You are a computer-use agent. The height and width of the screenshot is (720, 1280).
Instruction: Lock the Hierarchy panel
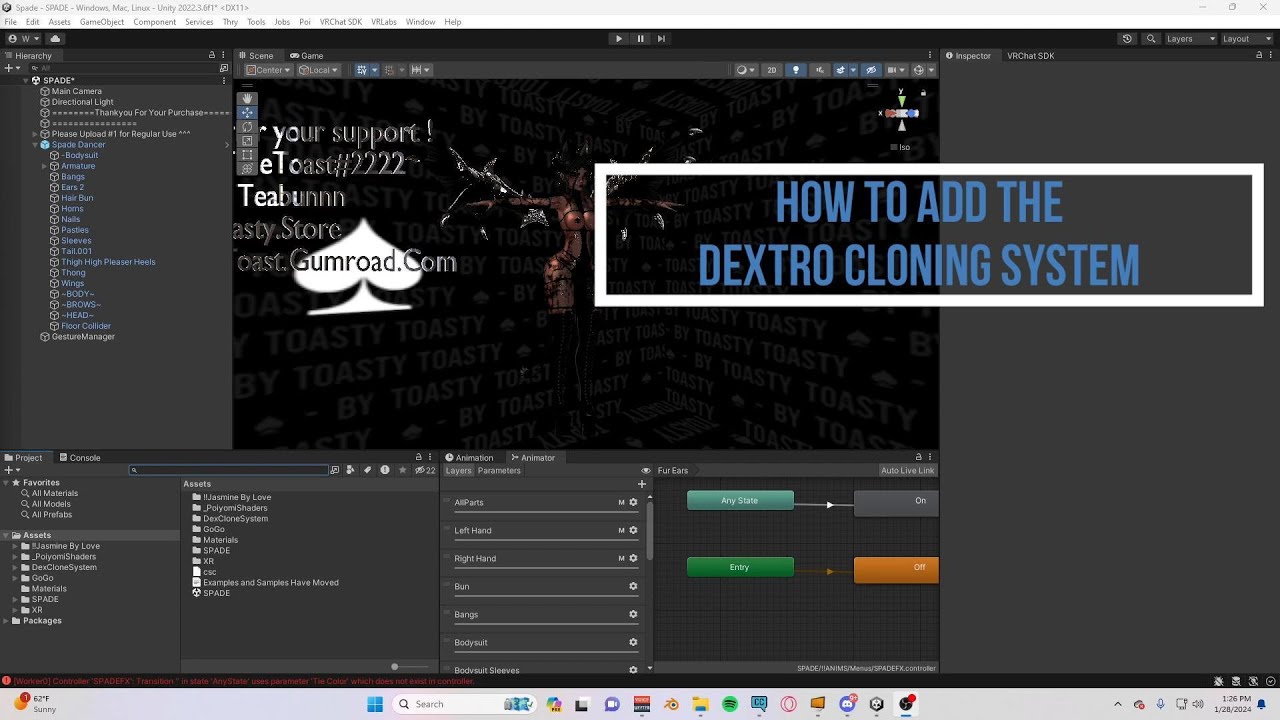pyautogui.click(x=211, y=56)
